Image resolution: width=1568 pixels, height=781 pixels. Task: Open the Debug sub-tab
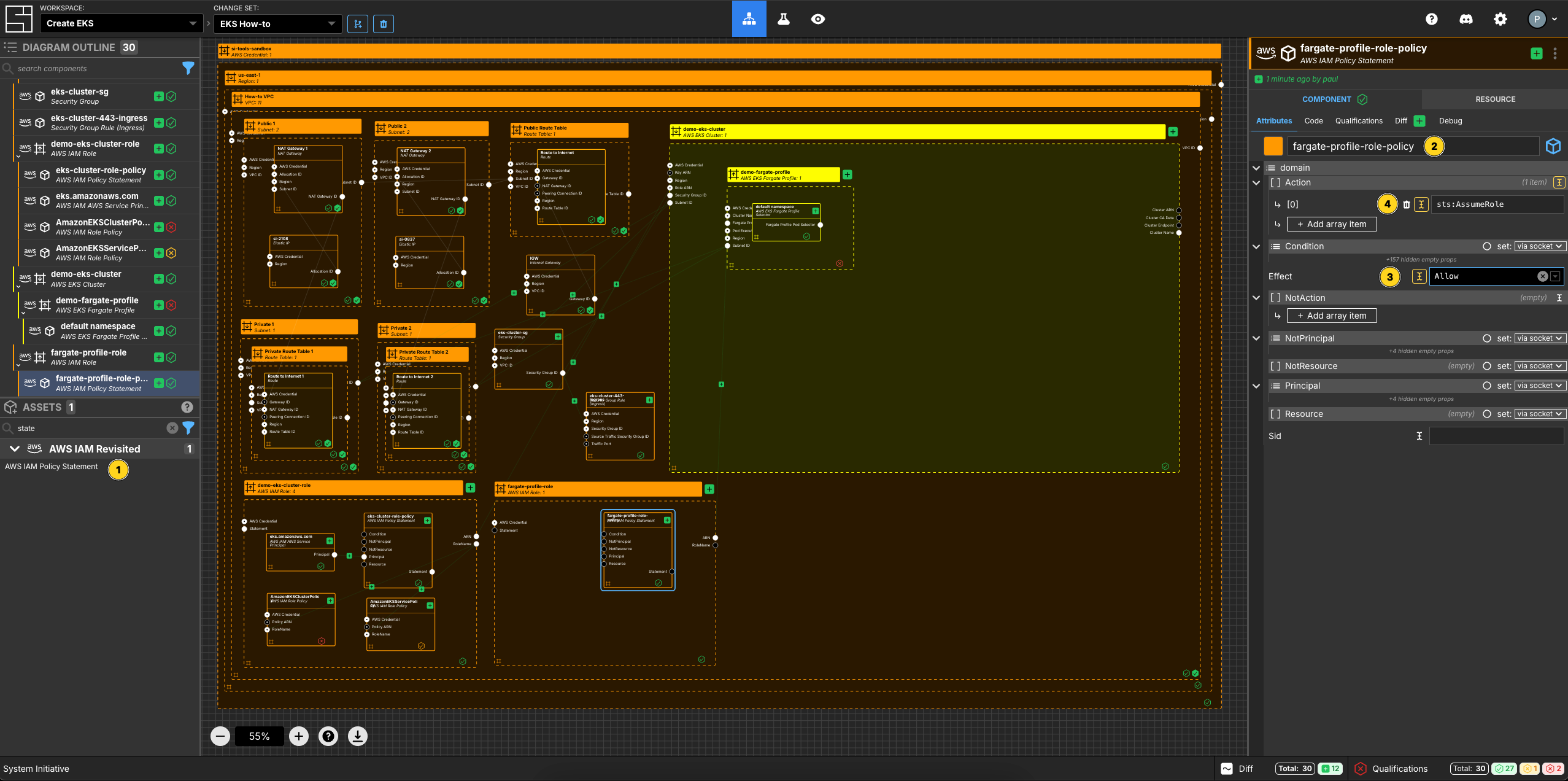1450,121
